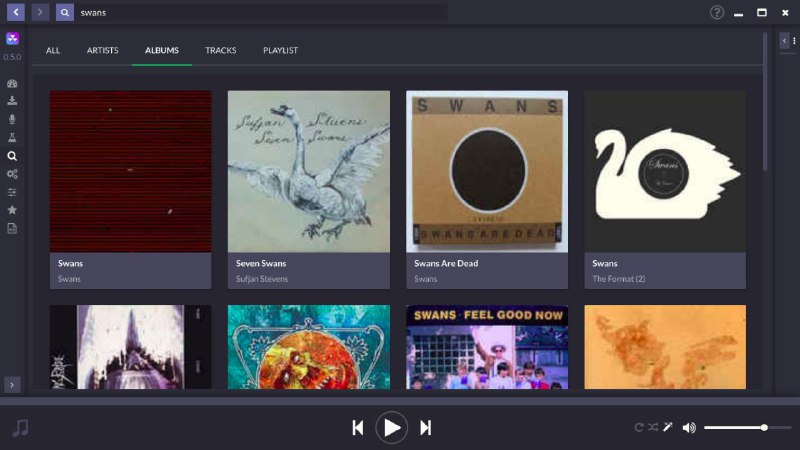Open the Seven Swans album cover

tap(308, 171)
